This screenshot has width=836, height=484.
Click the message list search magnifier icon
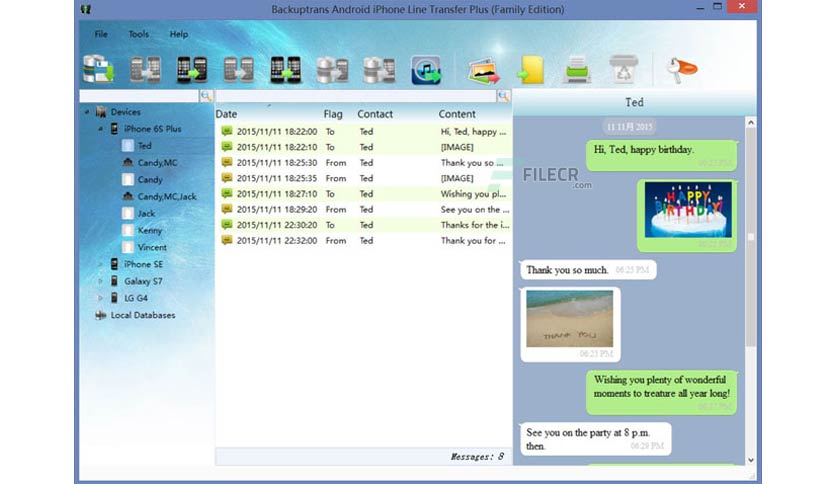[x=503, y=96]
